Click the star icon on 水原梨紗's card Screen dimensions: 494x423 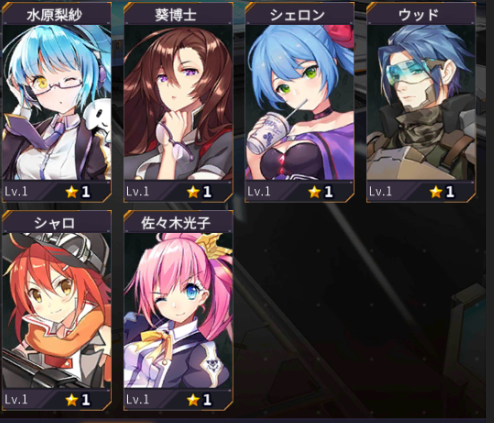72,192
